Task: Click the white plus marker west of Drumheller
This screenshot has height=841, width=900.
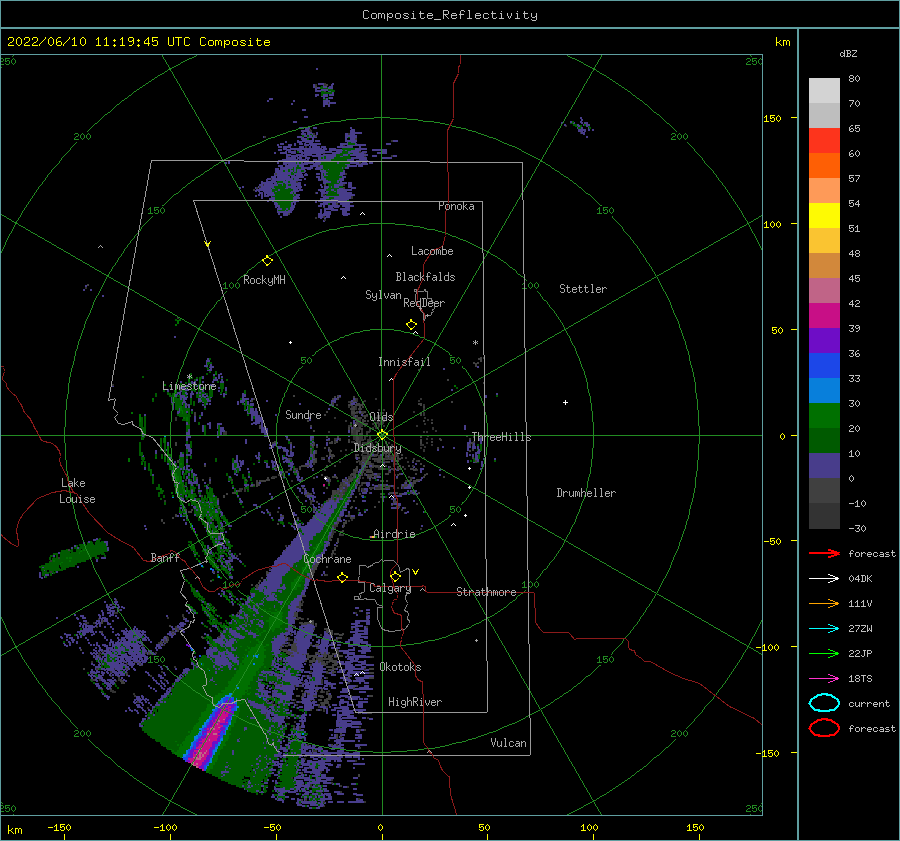Action: point(565,402)
